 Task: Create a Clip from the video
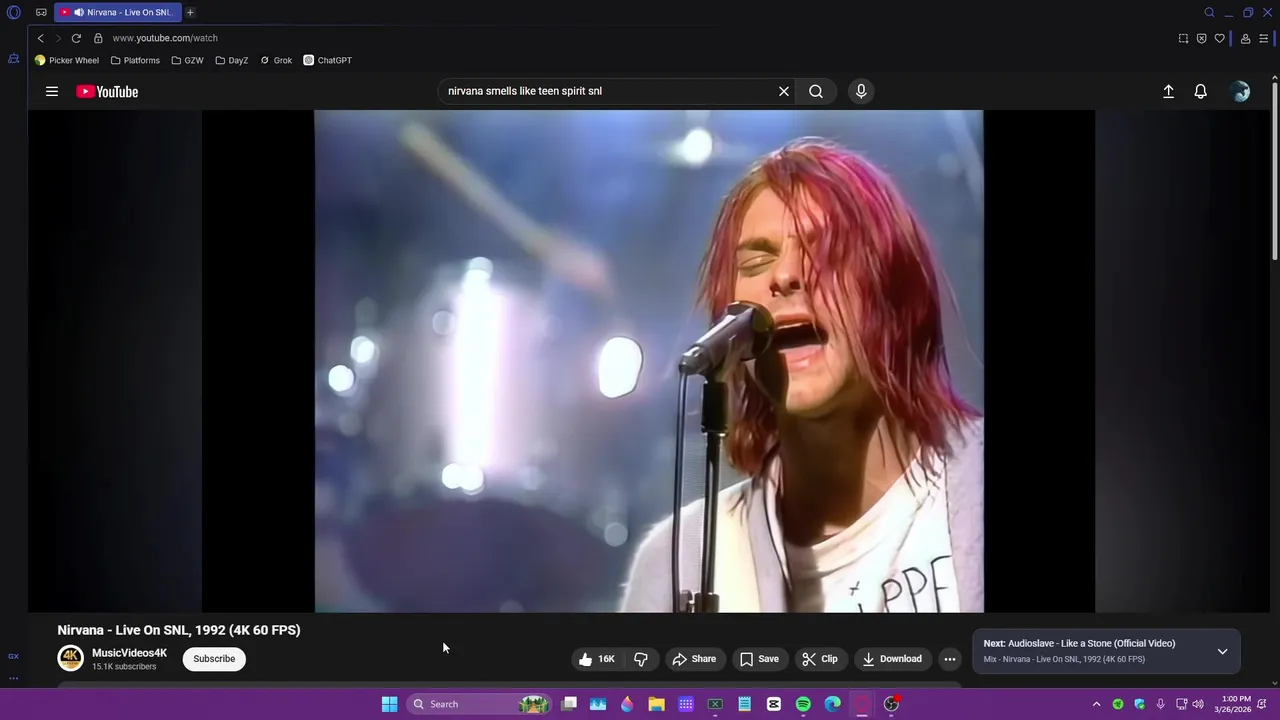point(820,659)
